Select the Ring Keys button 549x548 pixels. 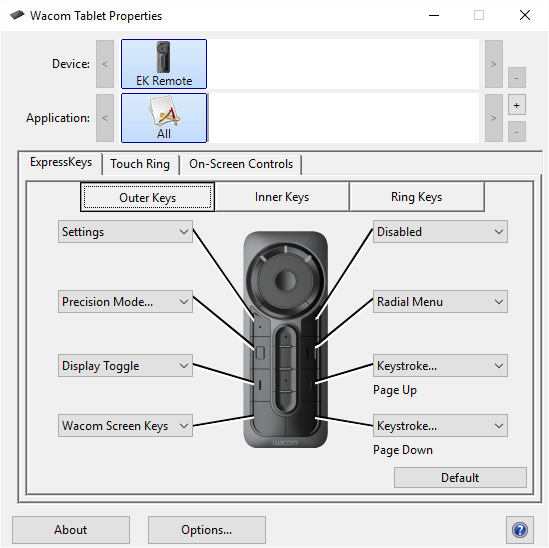pyautogui.click(x=417, y=196)
